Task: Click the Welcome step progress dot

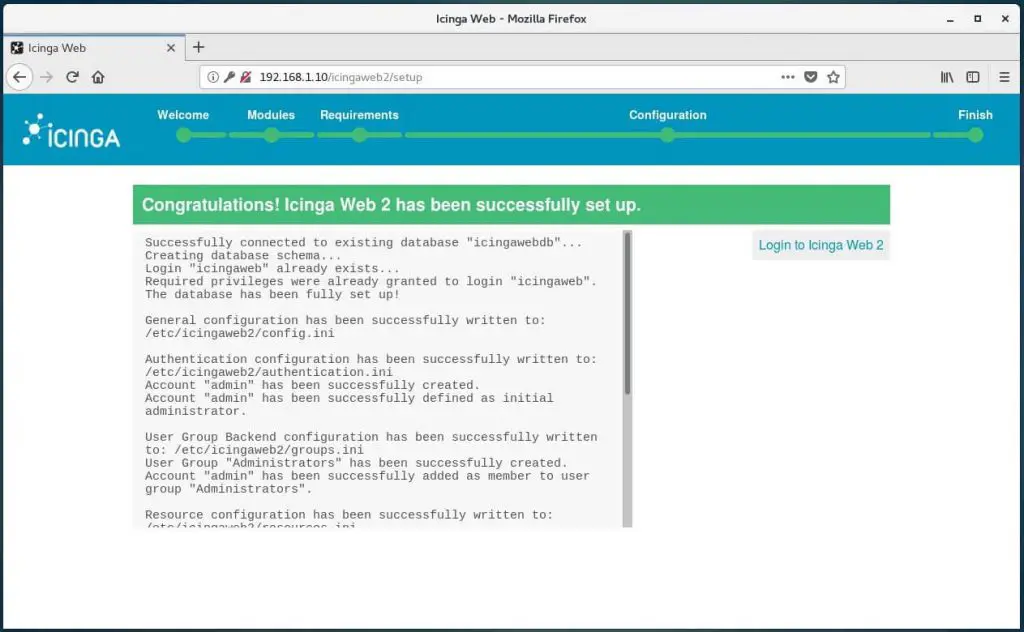Action: coord(184,135)
